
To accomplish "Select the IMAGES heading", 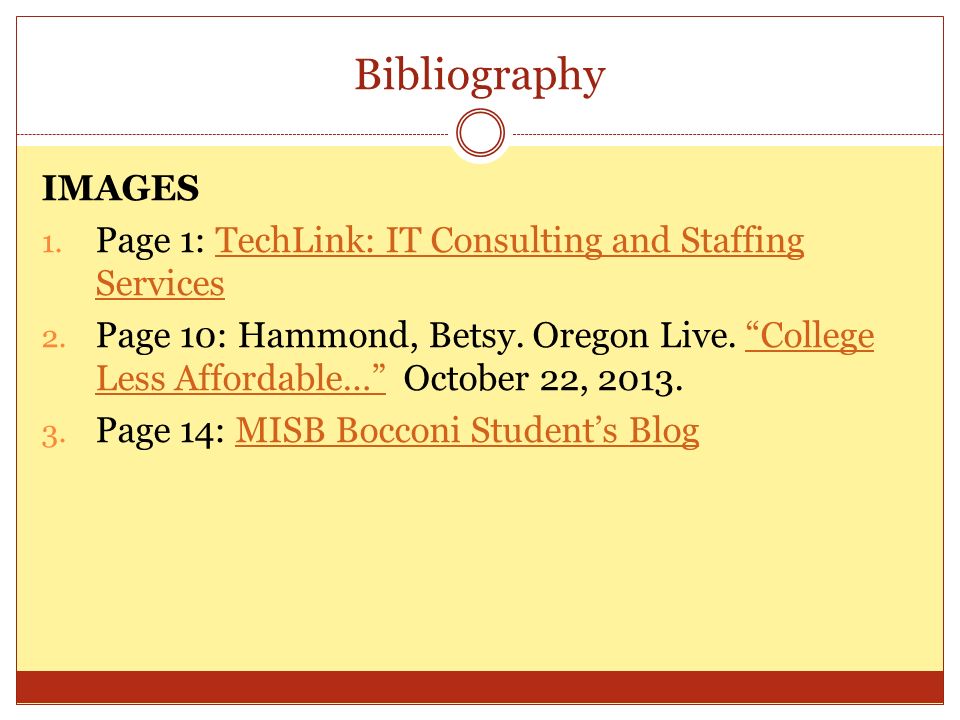I will 121,188.
